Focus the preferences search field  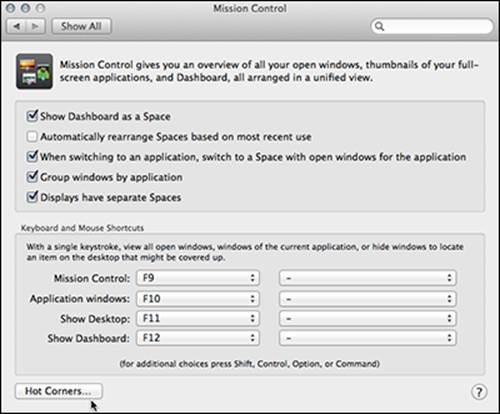click(432, 26)
